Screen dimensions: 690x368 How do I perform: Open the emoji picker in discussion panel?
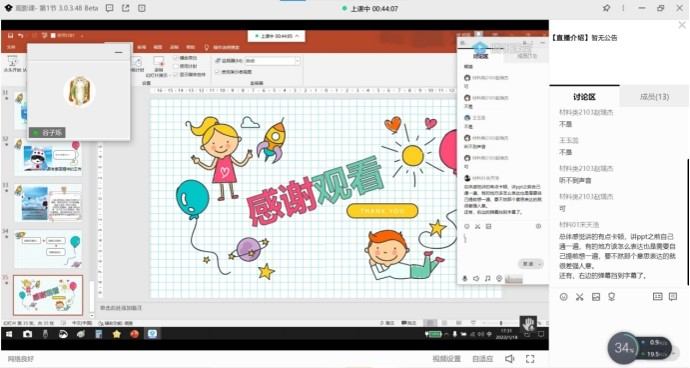(563, 297)
